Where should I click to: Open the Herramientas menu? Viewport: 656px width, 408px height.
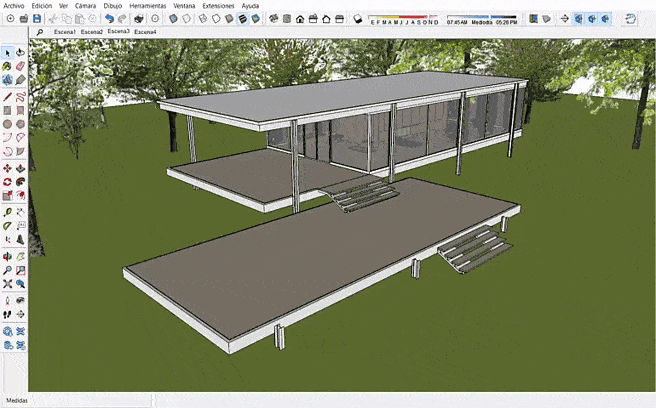pyautogui.click(x=148, y=6)
